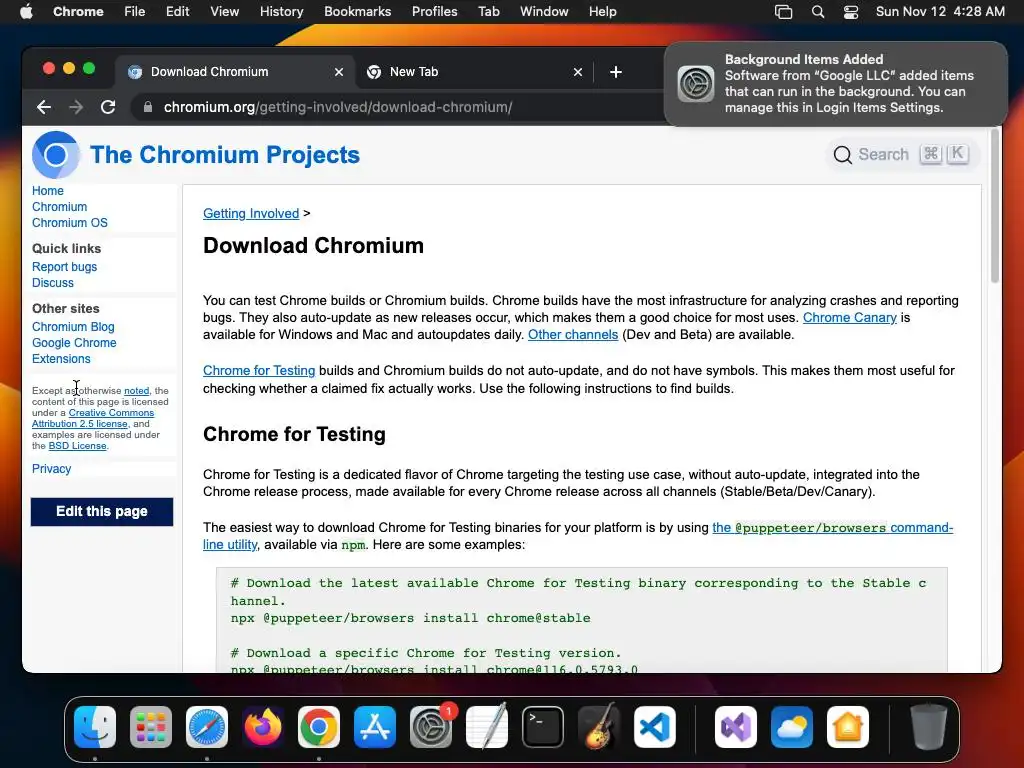The height and width of the screenshot is (768, 1024).
Task: Click the browser forward arrow
Action: tap(76, 107)
